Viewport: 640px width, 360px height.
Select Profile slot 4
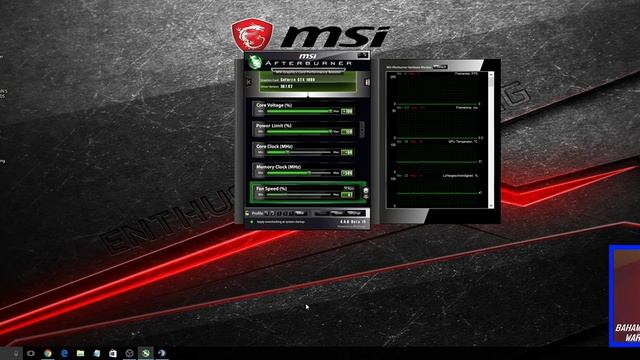pyautogui.click(x=285, y=213)
